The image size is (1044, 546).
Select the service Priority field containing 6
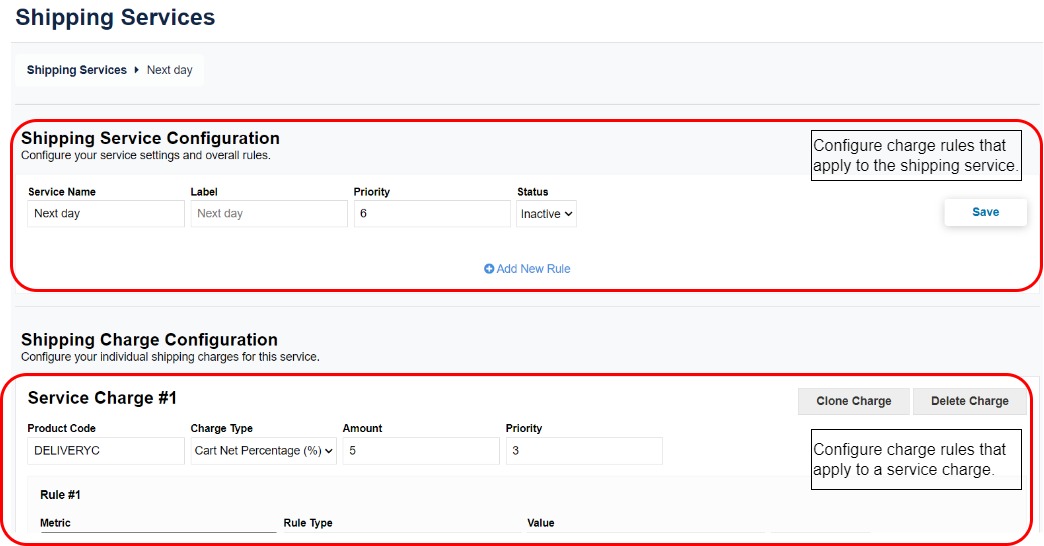click(431, 214)
